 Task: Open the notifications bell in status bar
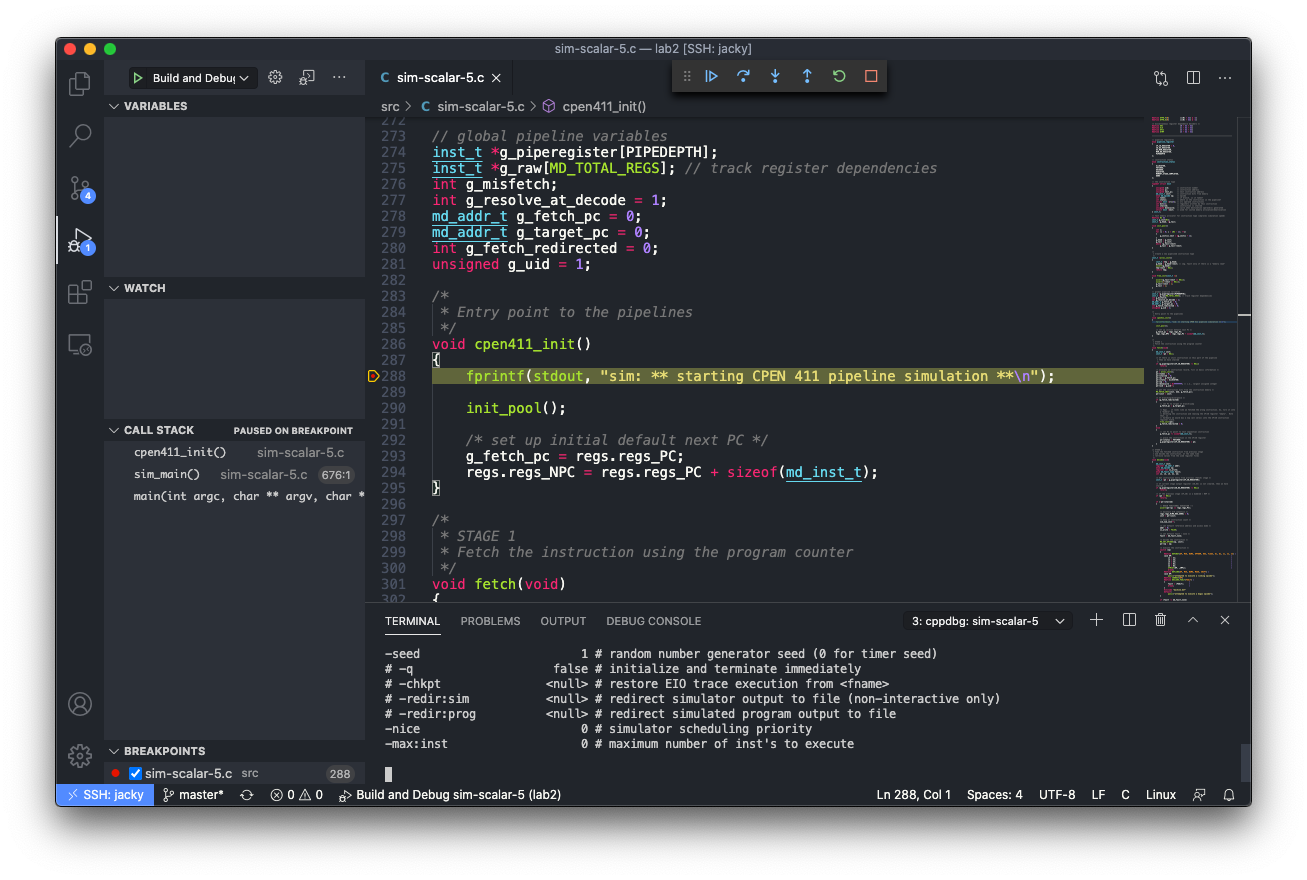[1230, 795]
